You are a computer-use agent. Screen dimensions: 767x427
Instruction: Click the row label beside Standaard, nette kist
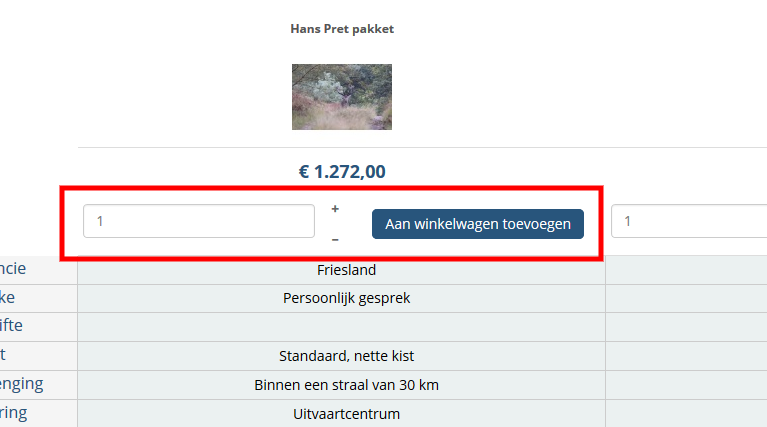(x=6, y=356)
